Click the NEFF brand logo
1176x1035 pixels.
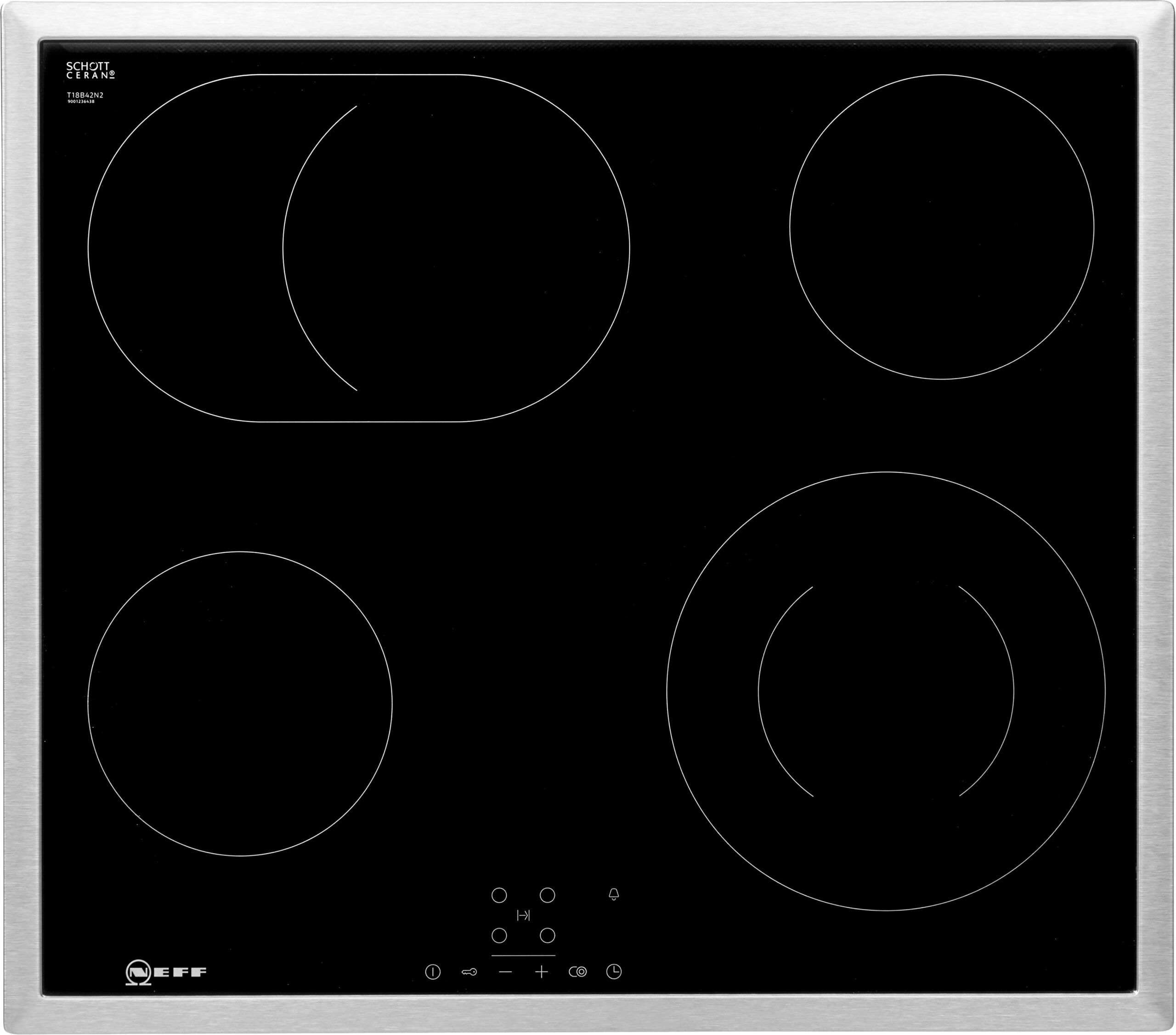(x=166, y=972)
